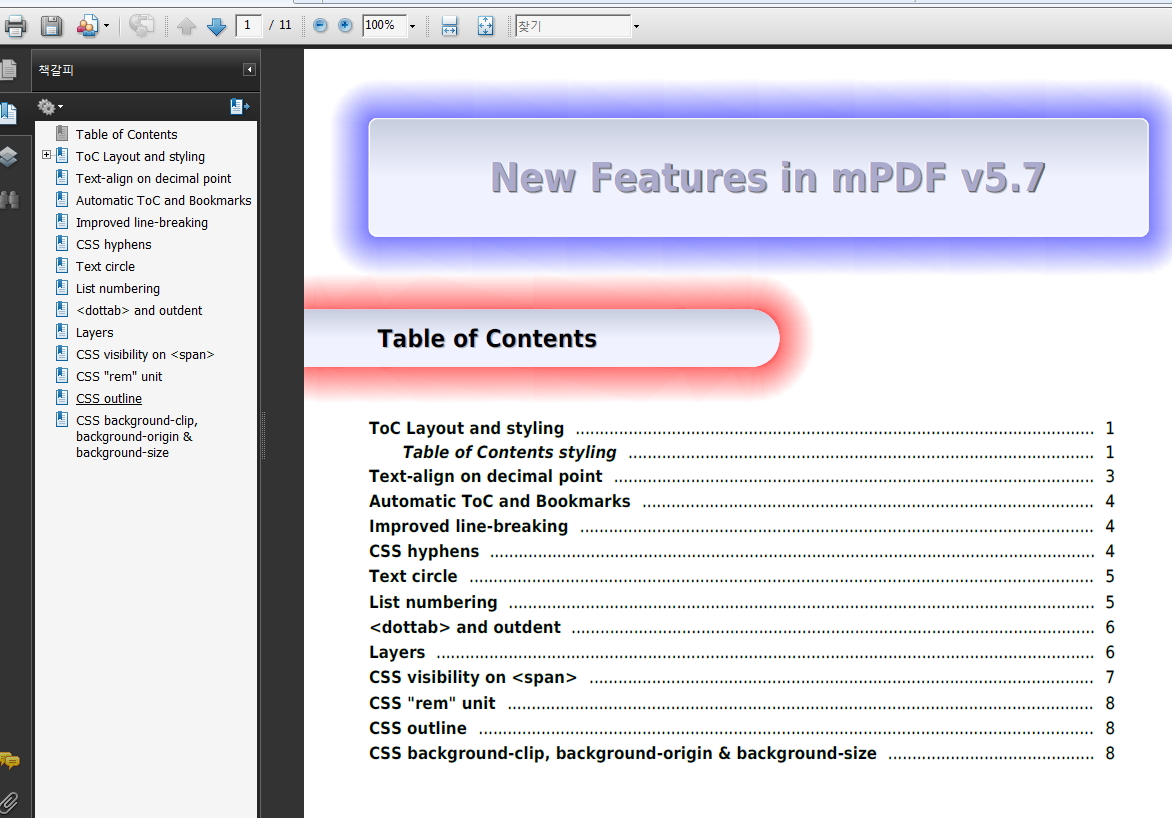Select the <dottab> and outdent bookmark
This screenshot has height=818, width=1172.
point(138,310)
